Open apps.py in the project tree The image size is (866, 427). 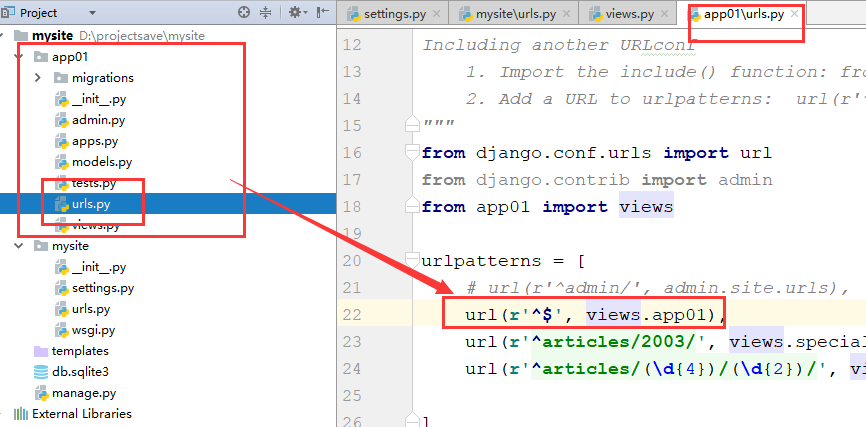point(95,141)
